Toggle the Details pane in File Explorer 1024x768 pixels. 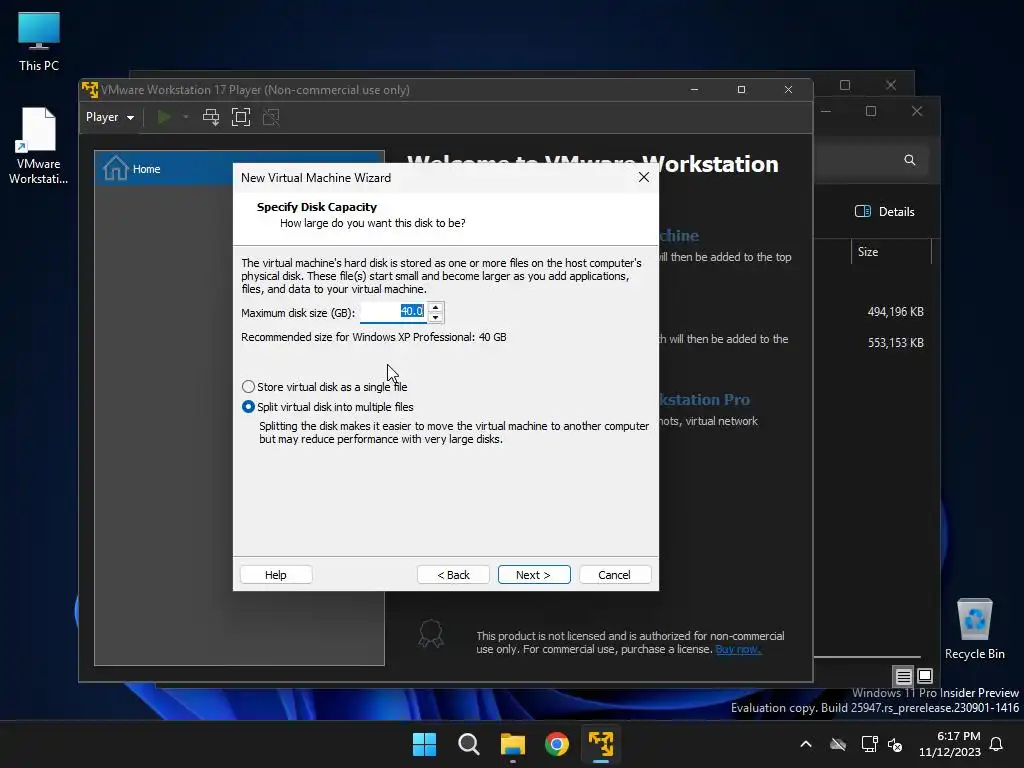coord(885,212)
